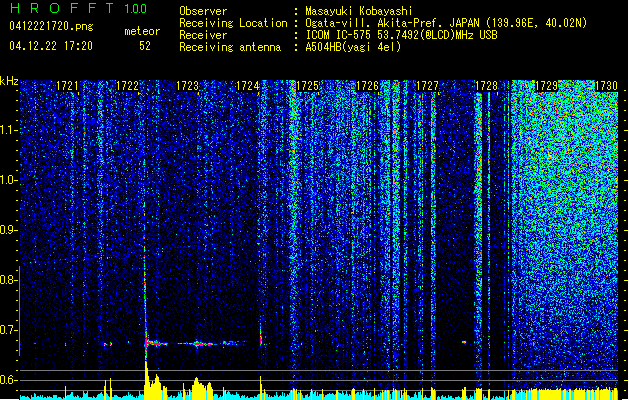Click the yellow 'meteor' label
Viewport: 629px width, 400px height.
pos(142,31)
